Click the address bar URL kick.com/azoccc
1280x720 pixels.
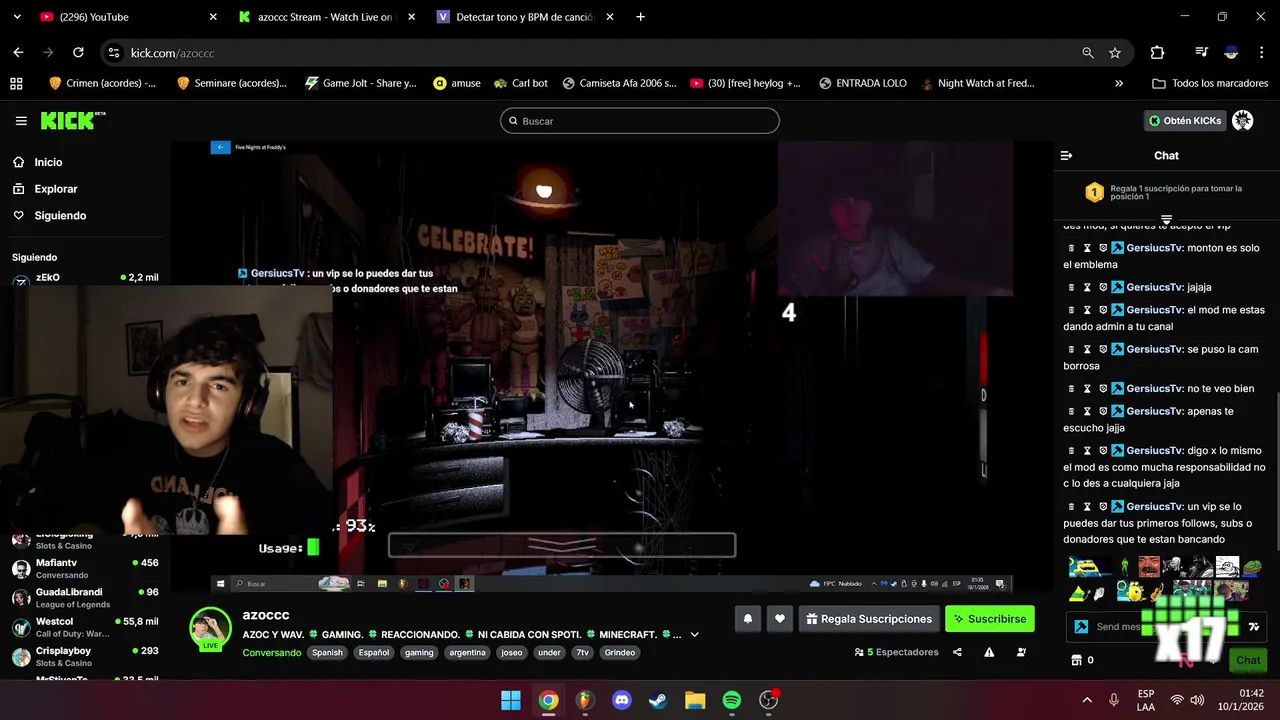[172, 53]
